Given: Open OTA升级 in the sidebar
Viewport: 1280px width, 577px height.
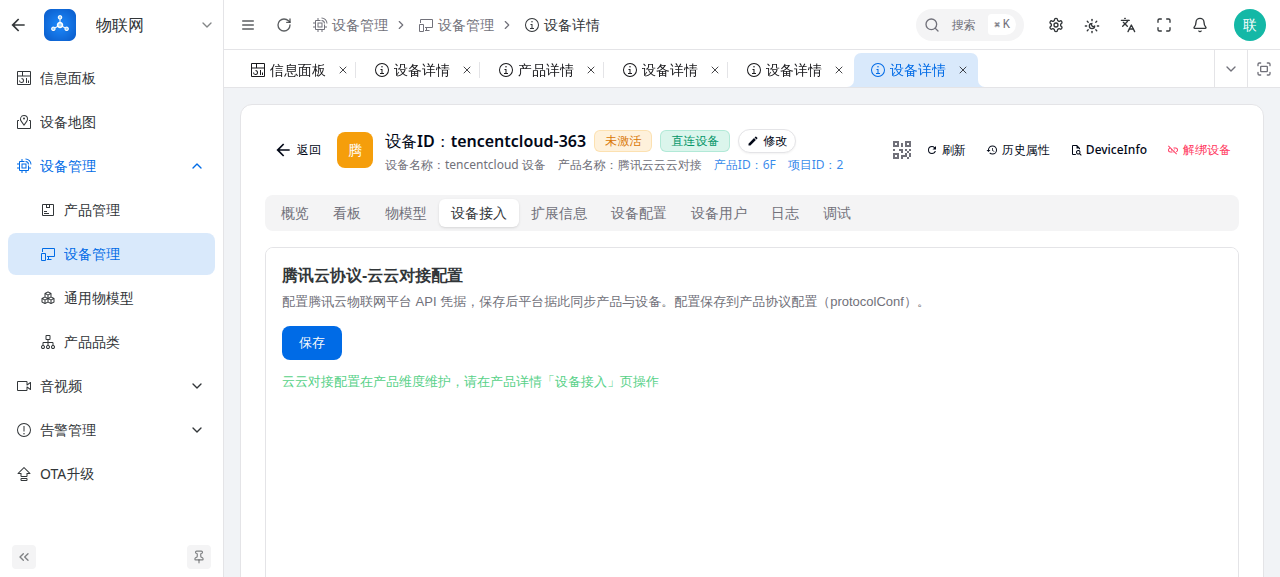Looking at the screenshot, I should click(x=111, y=474).
